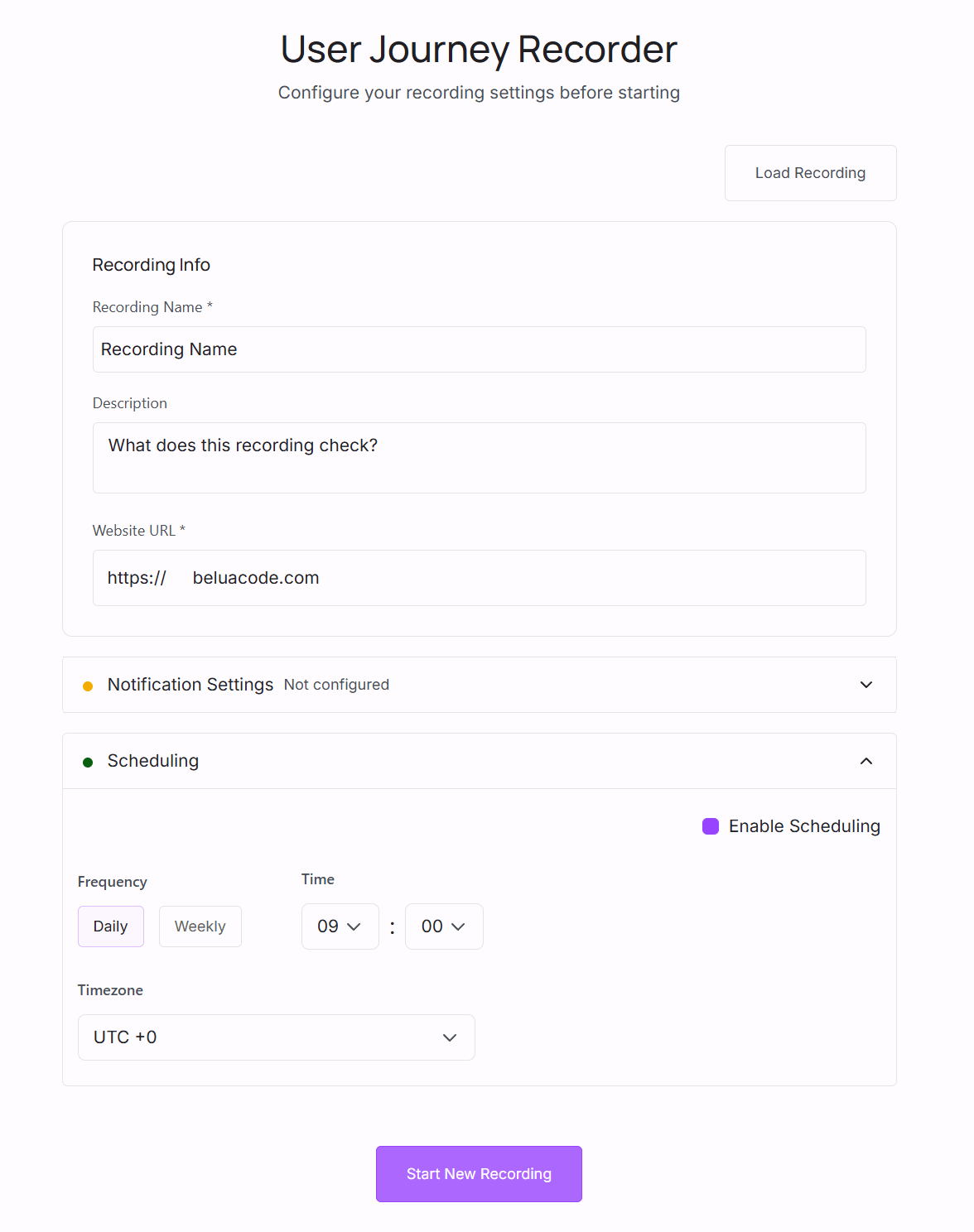Start a new recording
974x1232 pixels.
(479, 1173)
